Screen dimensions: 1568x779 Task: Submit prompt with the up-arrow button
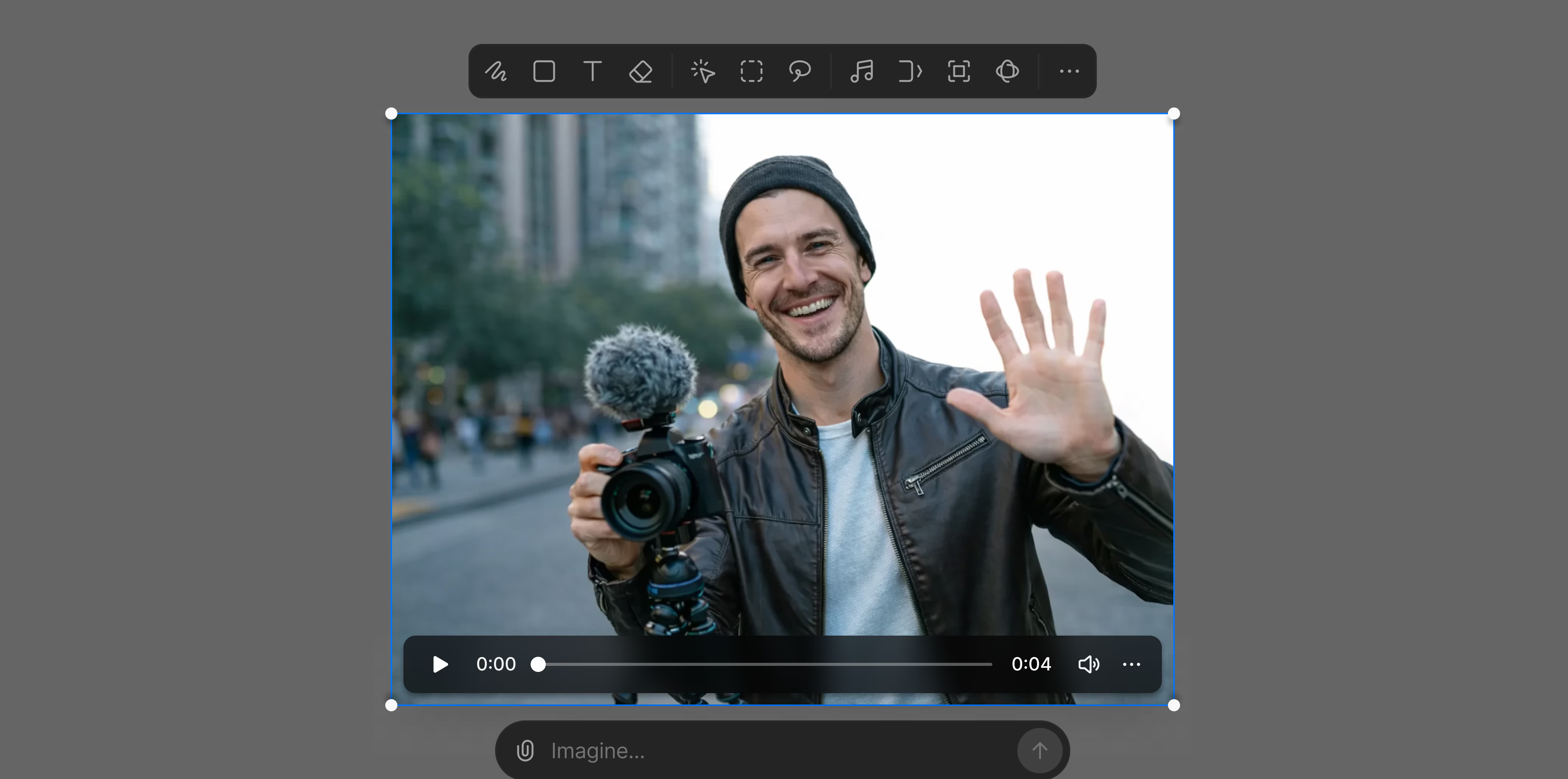(1040, 750)
